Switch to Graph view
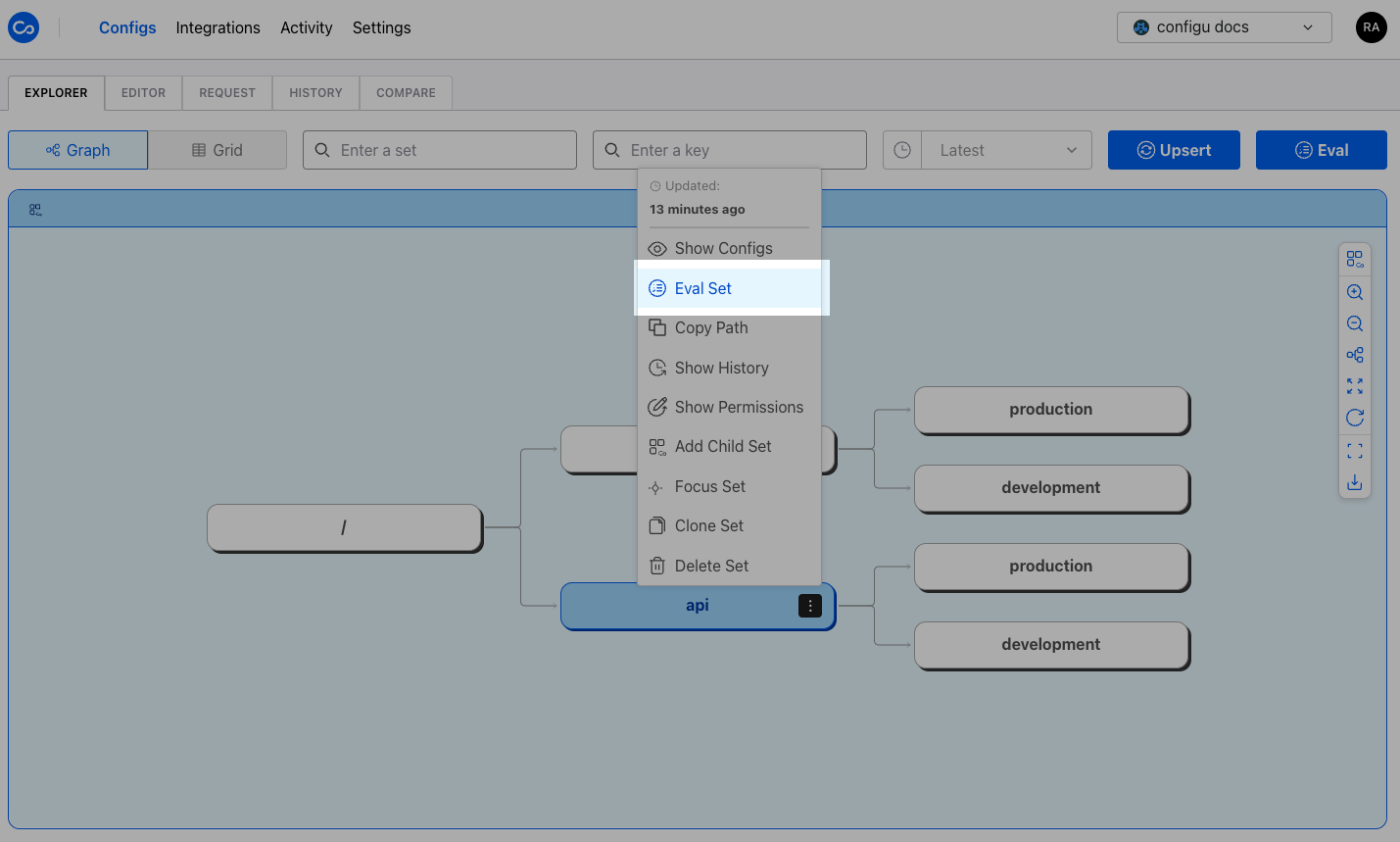 tap(78, 150)
